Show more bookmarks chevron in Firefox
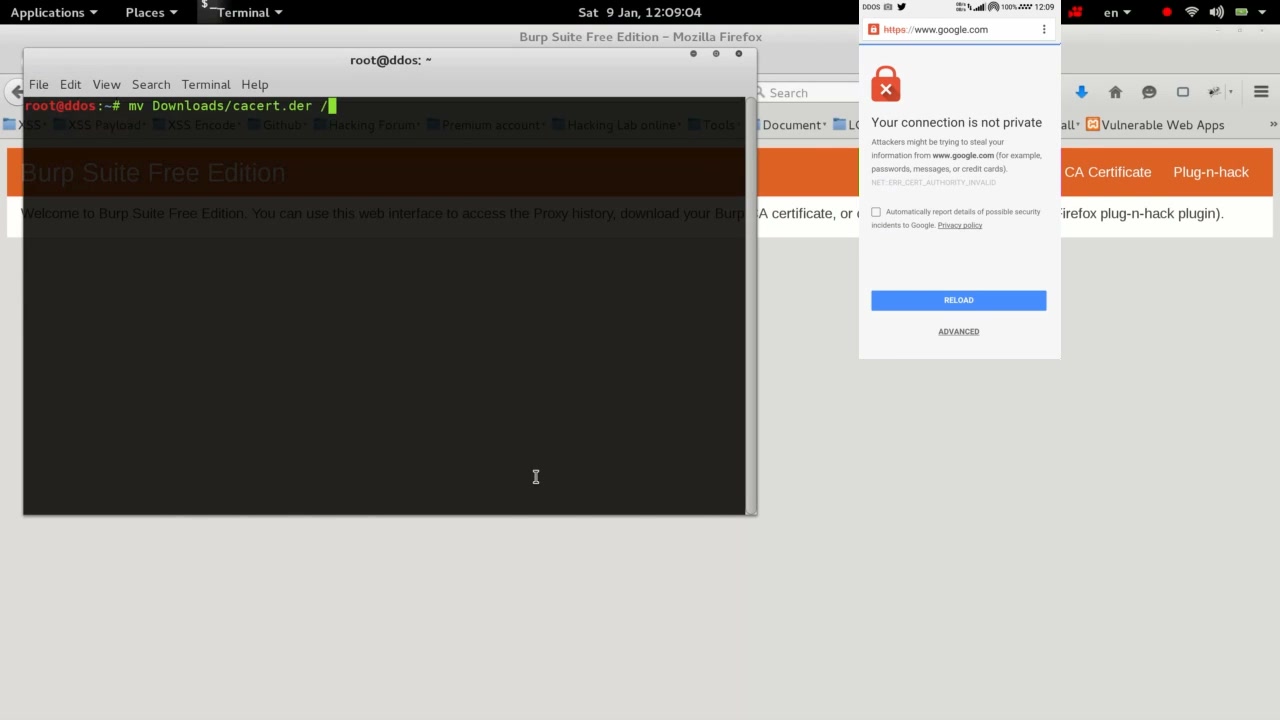1280x720 pixels. pos(1273,125)
